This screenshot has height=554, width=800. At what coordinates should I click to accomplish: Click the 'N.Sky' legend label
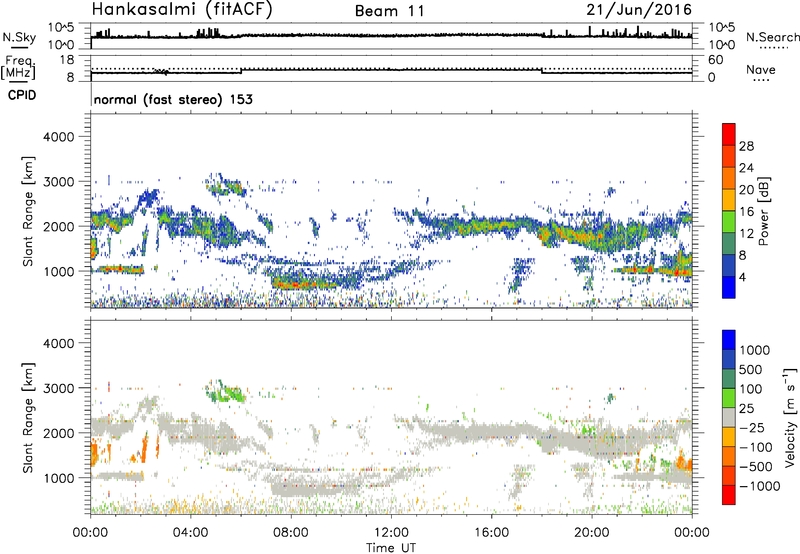(x=19, y=37)
